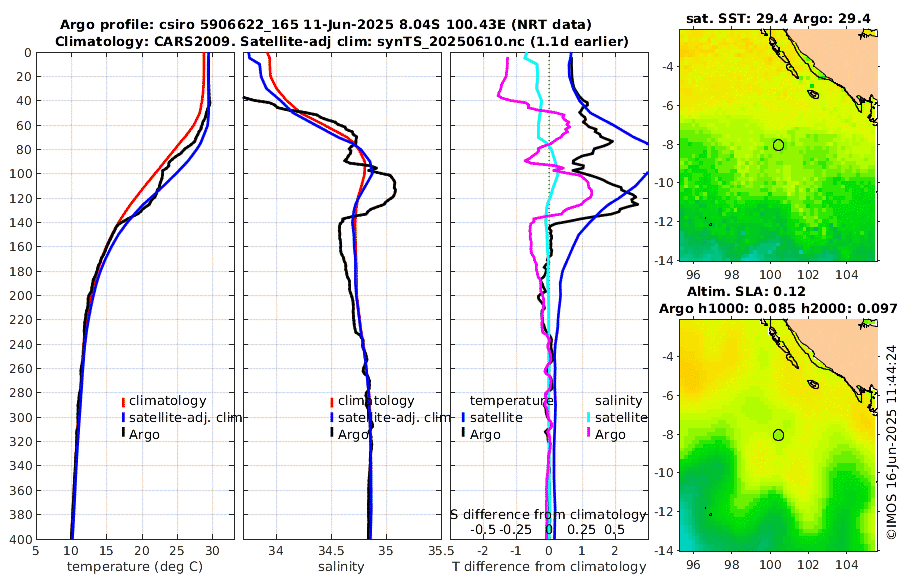Click the Argo position circle on SST map

coord(778,145)
